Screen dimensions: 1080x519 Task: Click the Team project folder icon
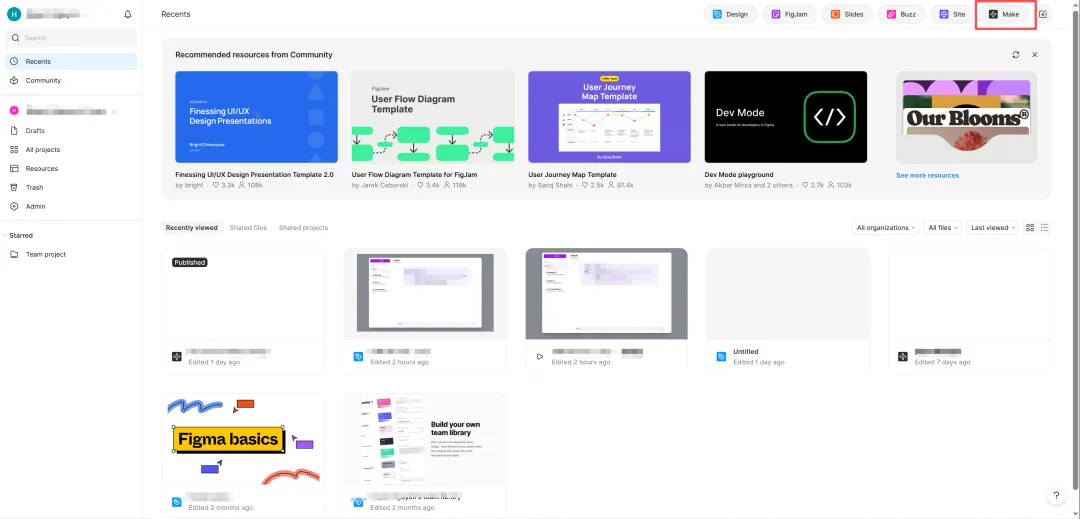pyautogui.click(x=14, y=255)
